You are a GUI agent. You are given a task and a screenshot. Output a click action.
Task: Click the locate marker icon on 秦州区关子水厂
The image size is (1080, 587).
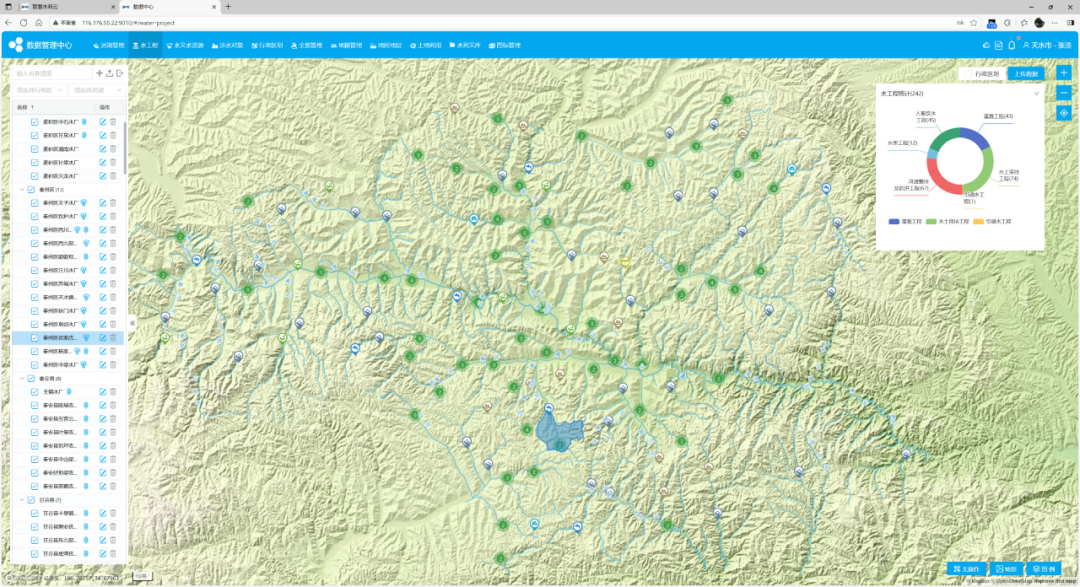(84, 203)
